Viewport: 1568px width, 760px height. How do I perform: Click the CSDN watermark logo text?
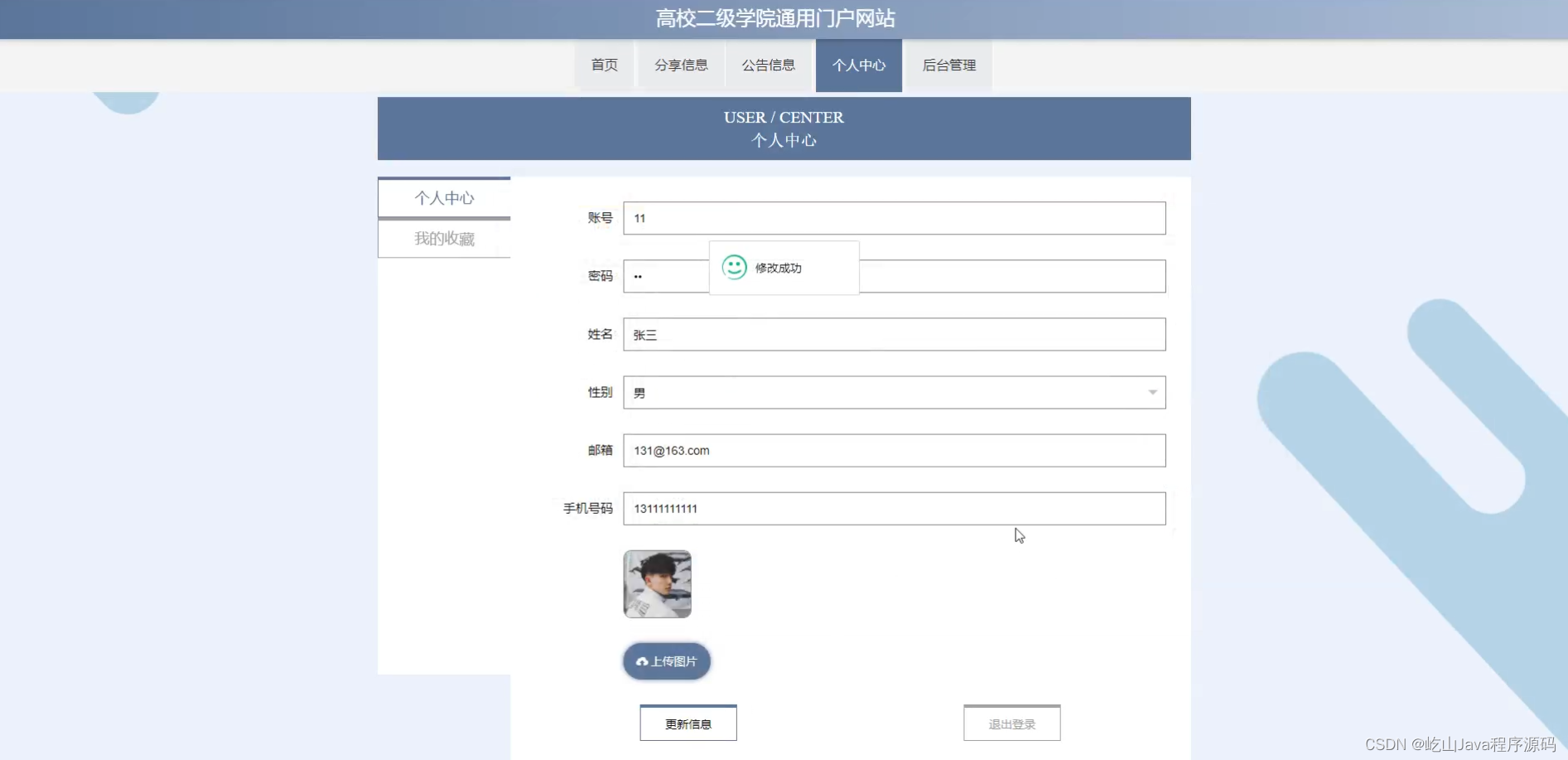click(x=1462, y=744)
